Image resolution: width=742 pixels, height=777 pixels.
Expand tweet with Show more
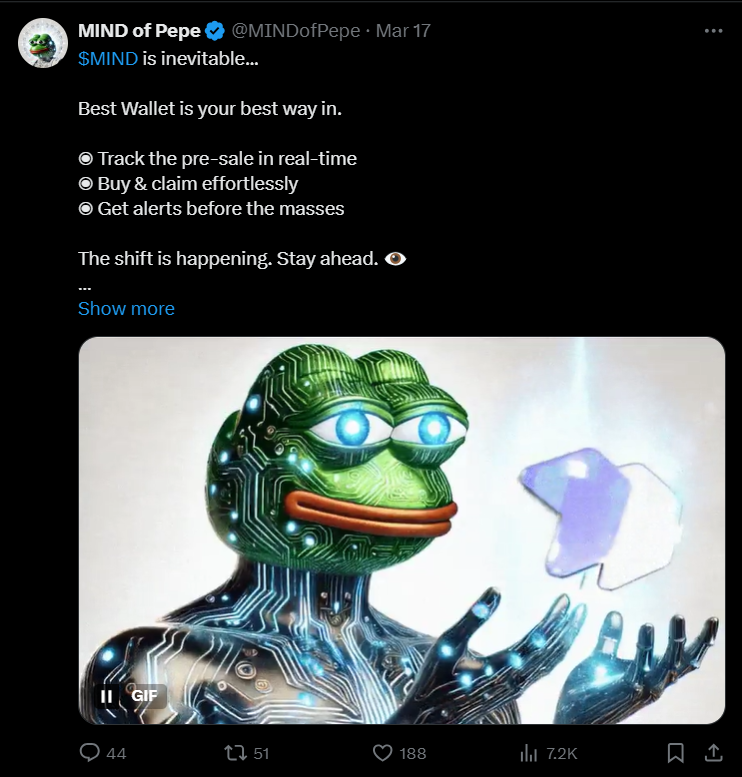(126, 308)
